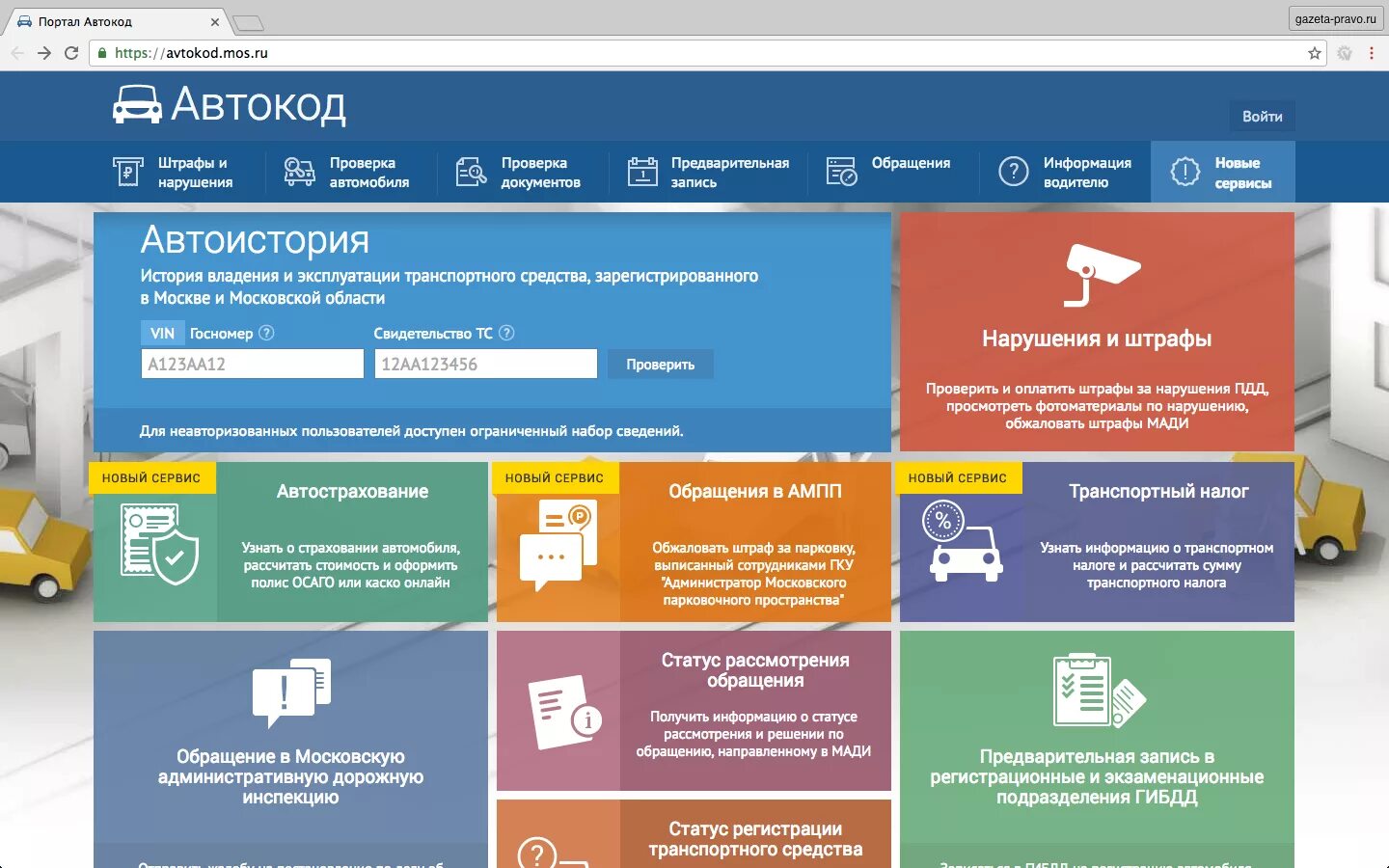1389x868 pixels.
Task: Click the Информация водителю question icon
Action: click(x=1013, y=172)
